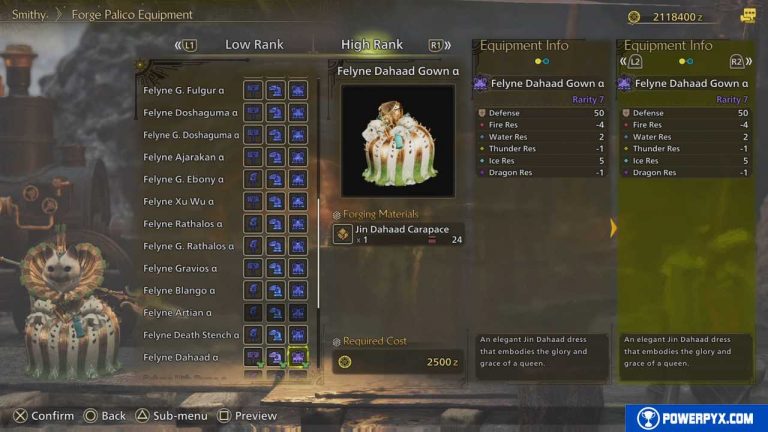Click the Felyne Xu Wu α weapon icon
Screen dimensions: 768x432
click(253, 201)
